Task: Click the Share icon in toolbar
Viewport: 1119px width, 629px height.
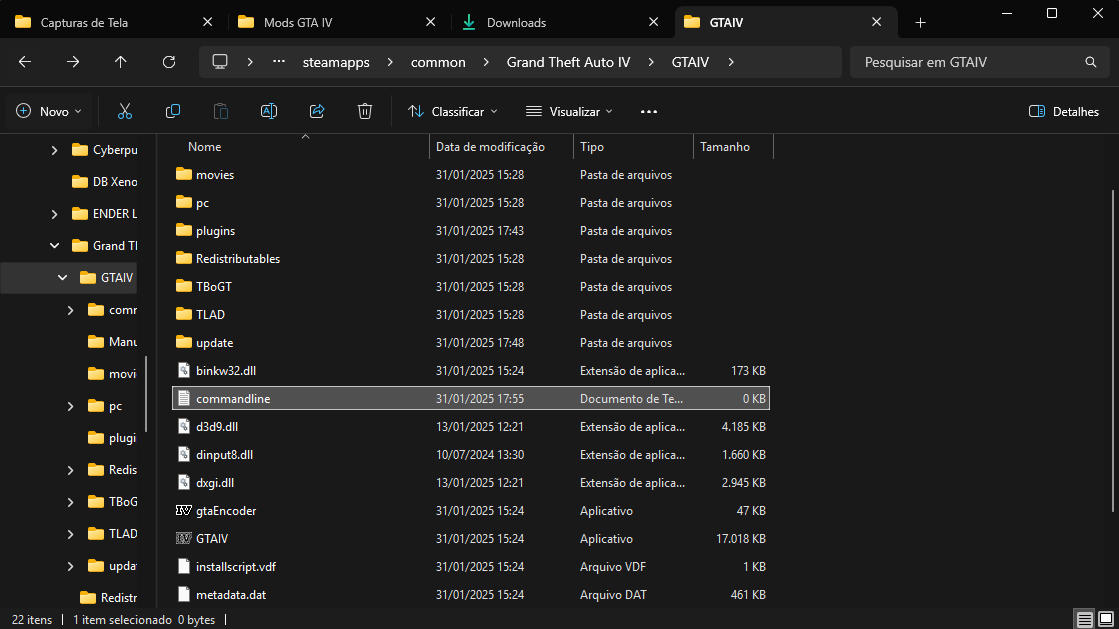Action: 317,111
